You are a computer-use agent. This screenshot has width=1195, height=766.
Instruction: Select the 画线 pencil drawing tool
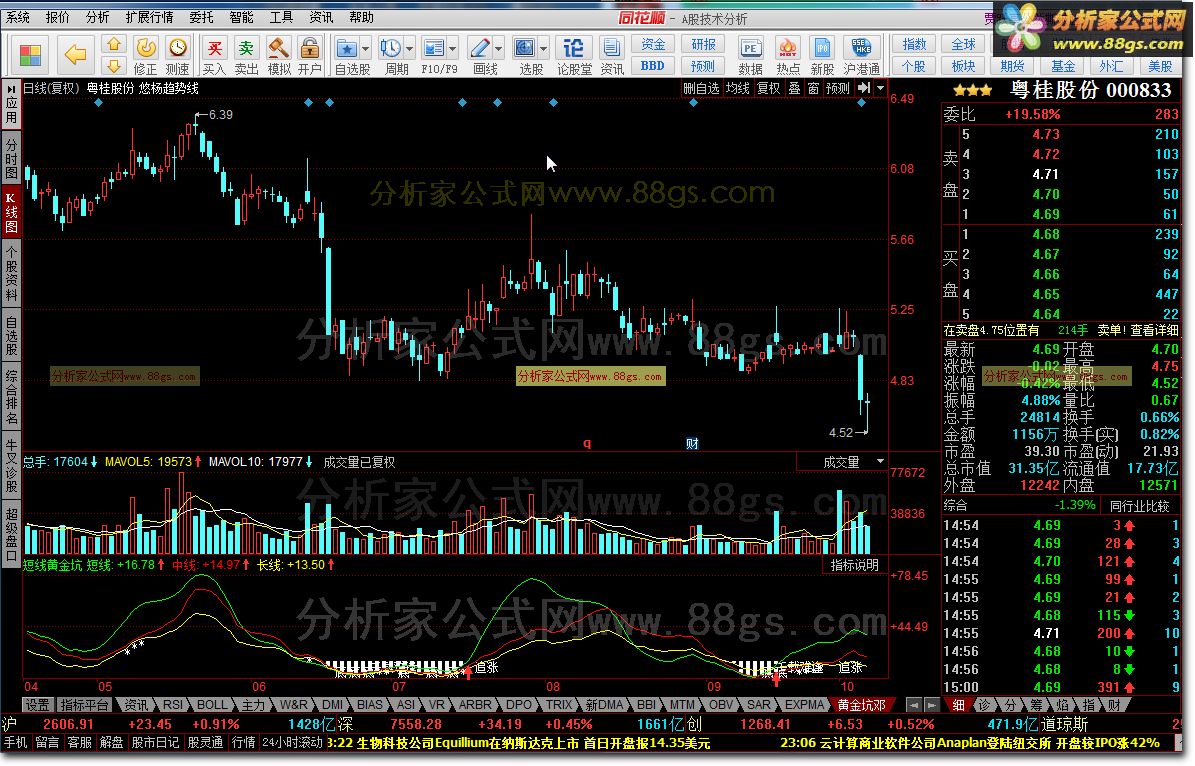click(x=479, y=49)
